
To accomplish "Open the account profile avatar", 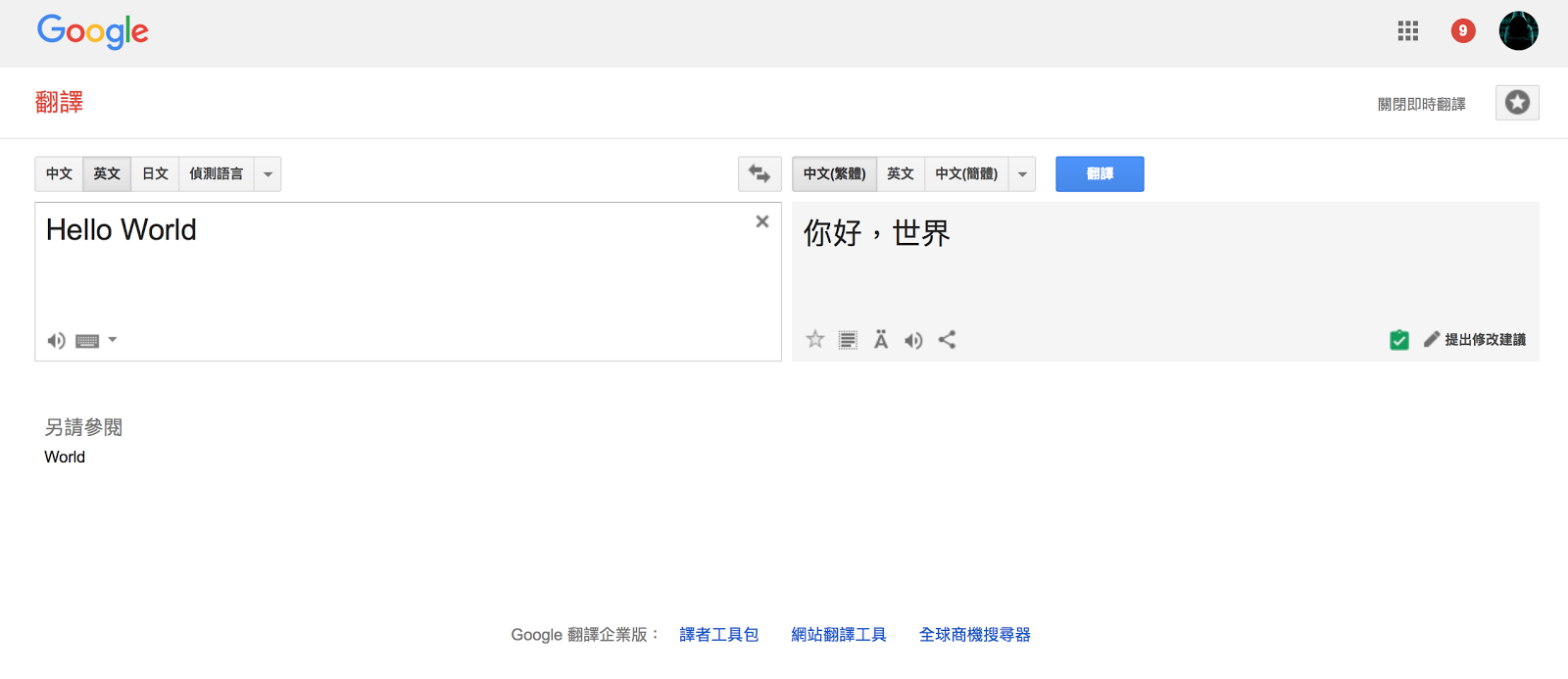I will tap(1519, 31).
